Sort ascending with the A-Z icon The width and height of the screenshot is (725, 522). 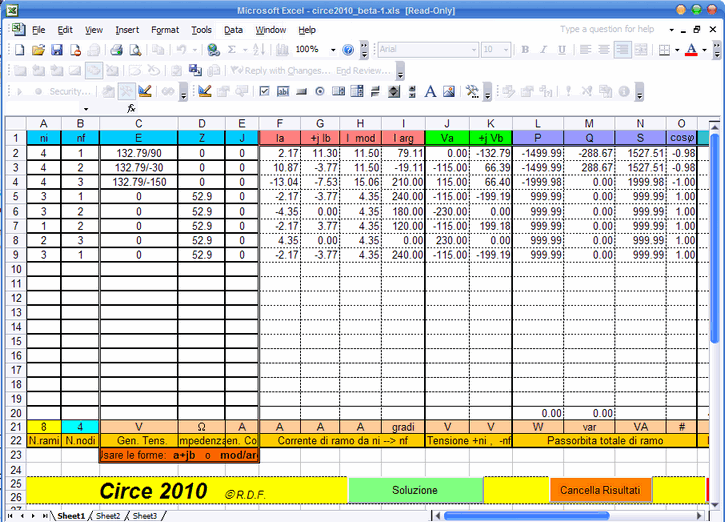(259, 49)
